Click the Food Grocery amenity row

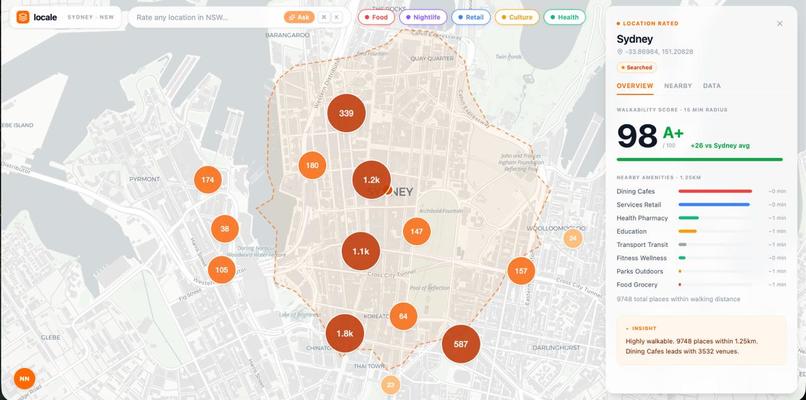702,285
